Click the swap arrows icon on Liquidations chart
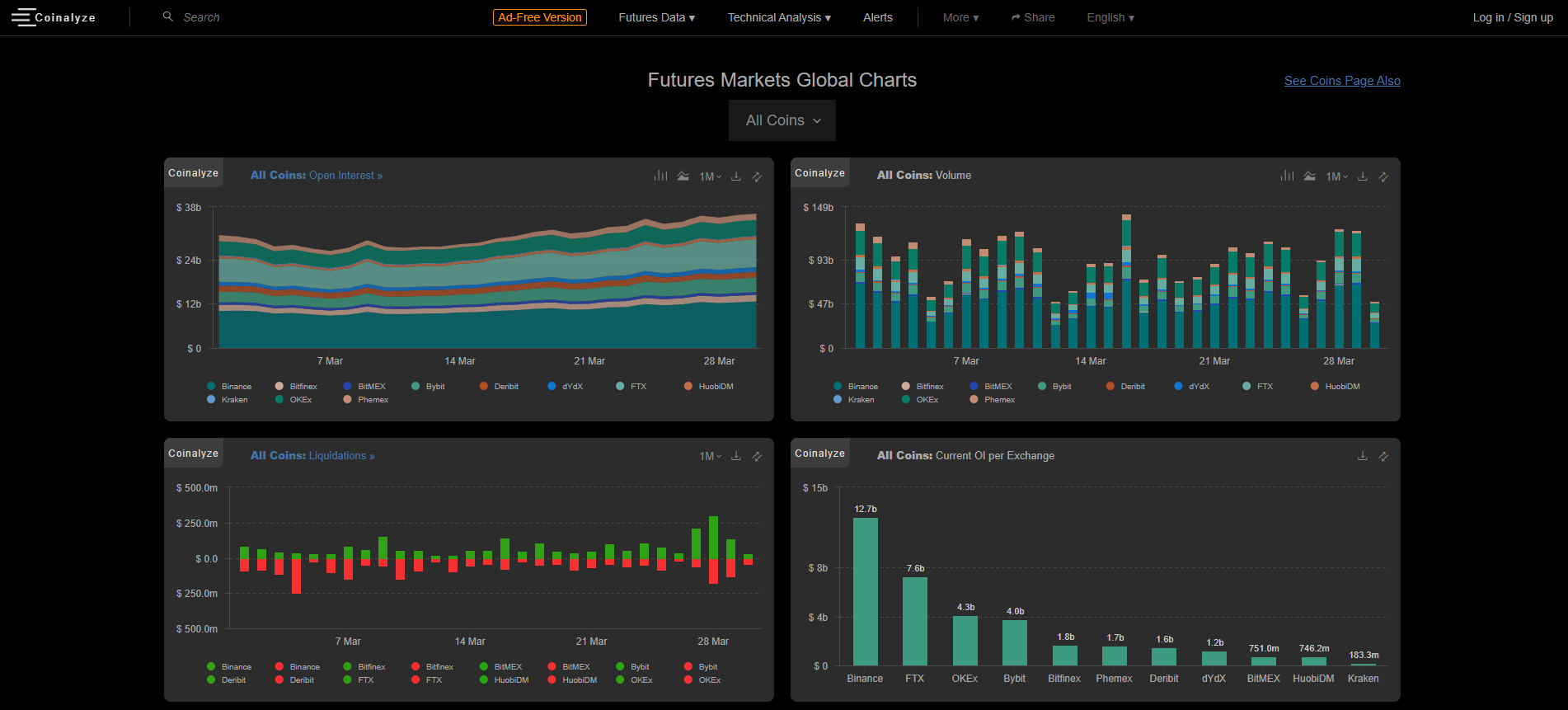Image resolution: width=1568 pixels, height=710 pixels. coord(757,456)
